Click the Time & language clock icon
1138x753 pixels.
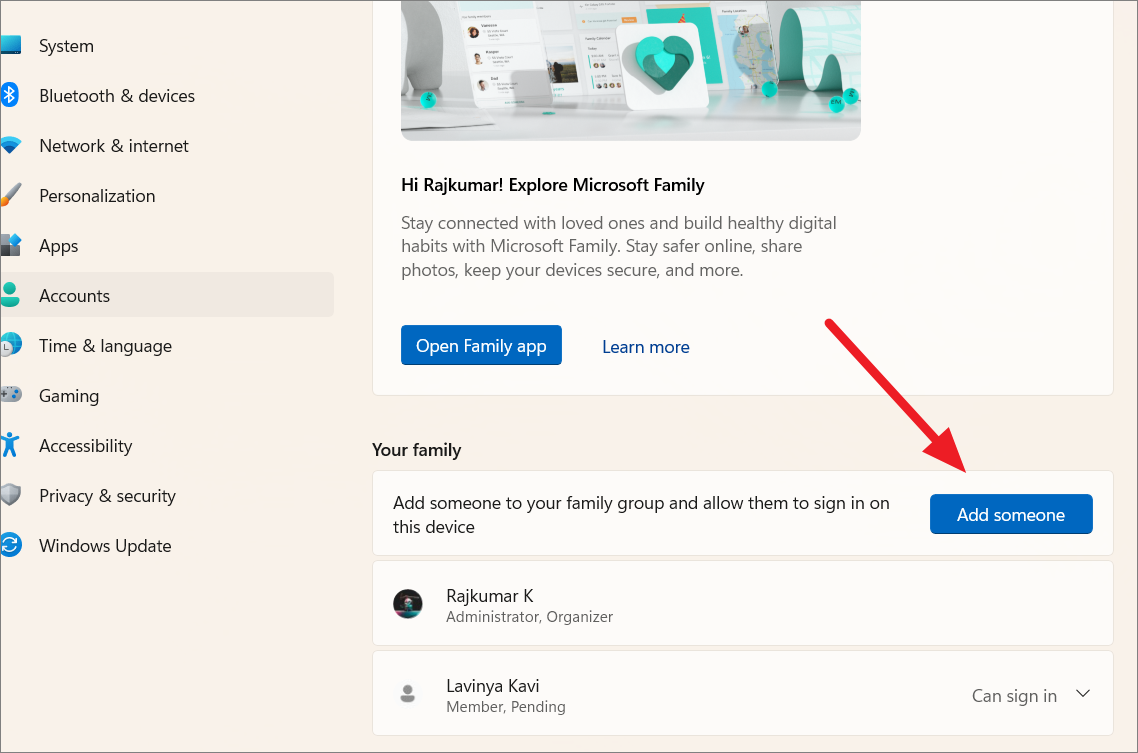point(10,346)
